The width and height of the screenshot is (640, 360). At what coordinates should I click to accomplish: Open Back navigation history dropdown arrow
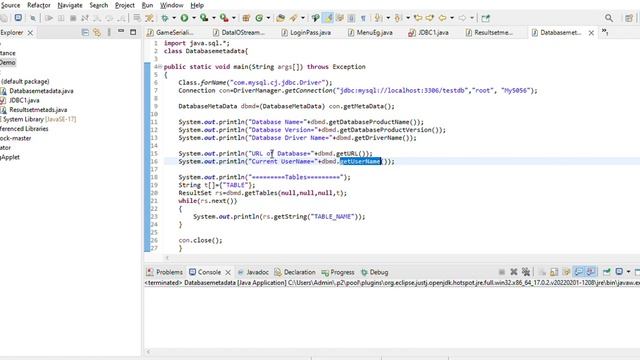(452, 18)
